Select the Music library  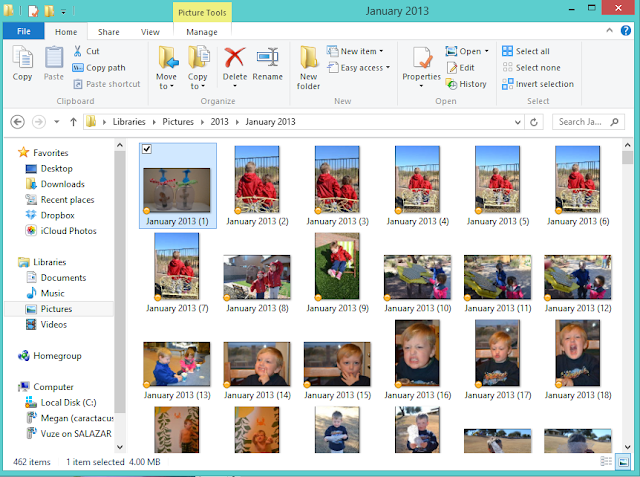point(45,293)
